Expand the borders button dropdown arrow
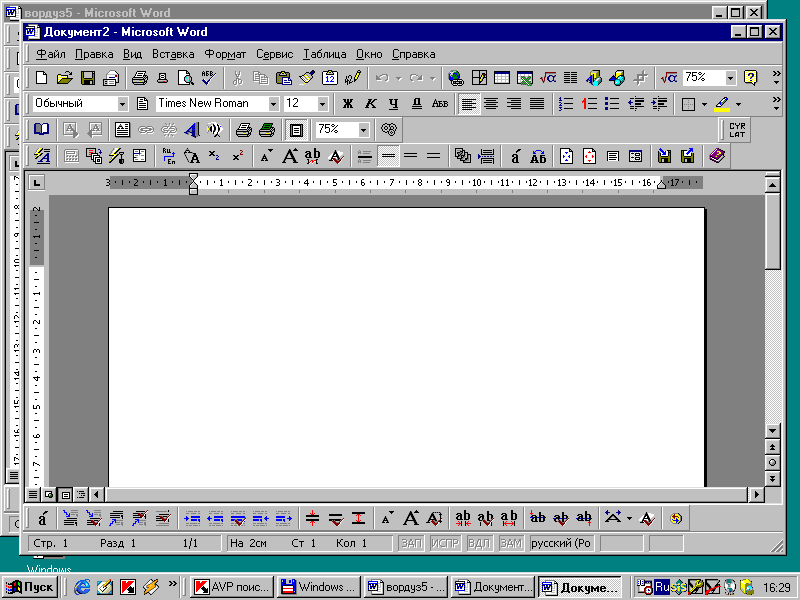Image resolution: width=800 pixels, height=600 pixels. 704,104
